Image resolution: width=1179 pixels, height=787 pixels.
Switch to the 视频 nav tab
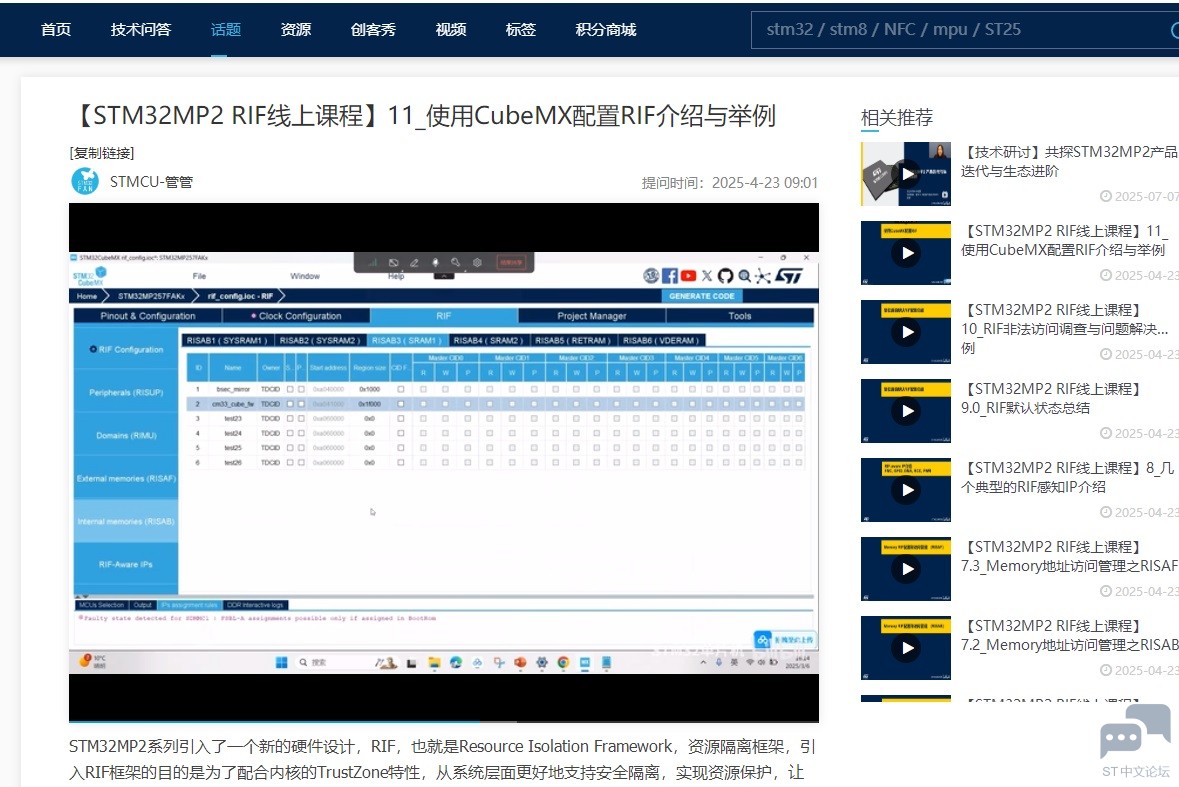(x=451, y=29)
